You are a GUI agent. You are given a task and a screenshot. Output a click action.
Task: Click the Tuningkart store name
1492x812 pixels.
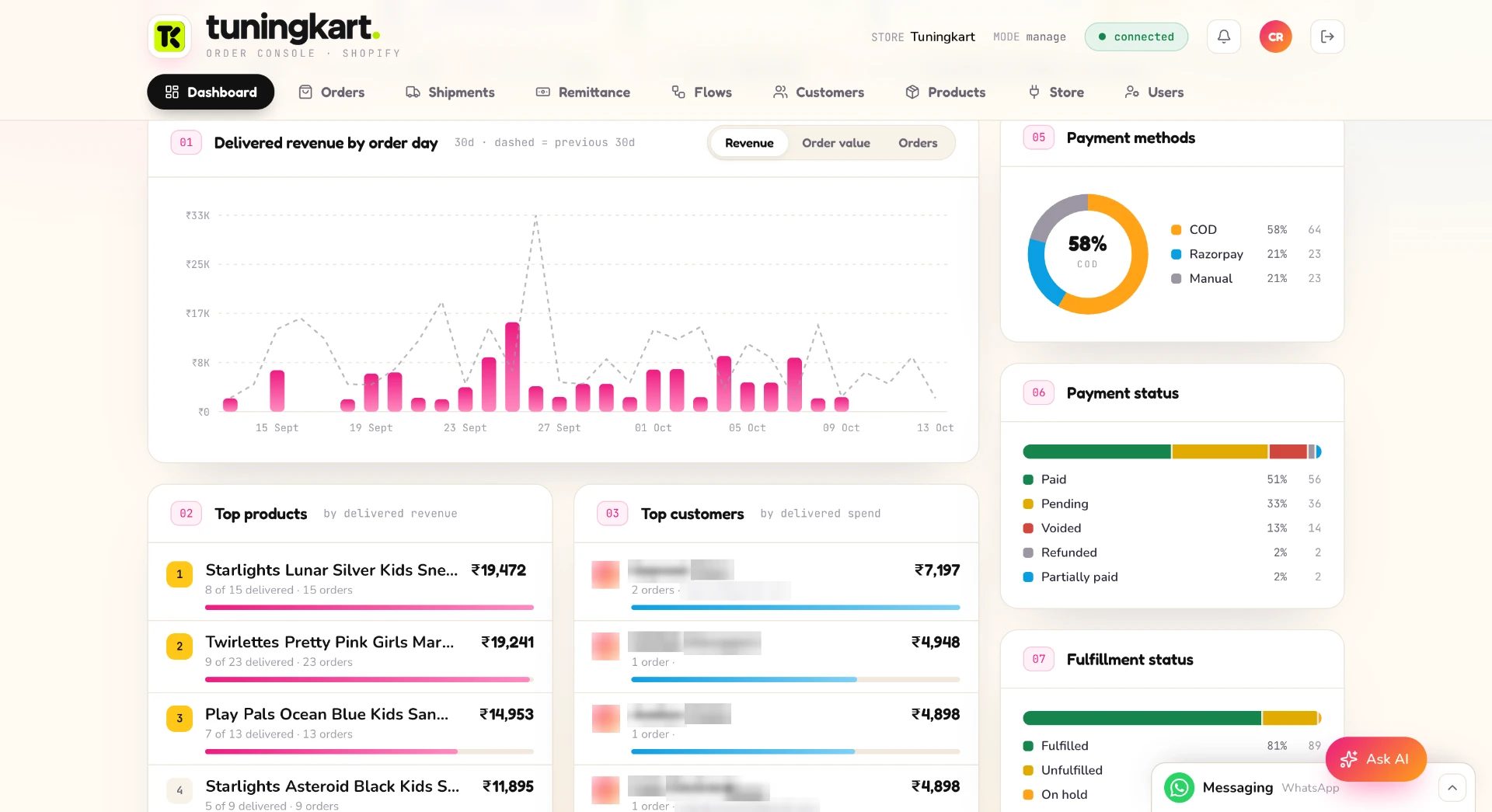pos(943,37)
